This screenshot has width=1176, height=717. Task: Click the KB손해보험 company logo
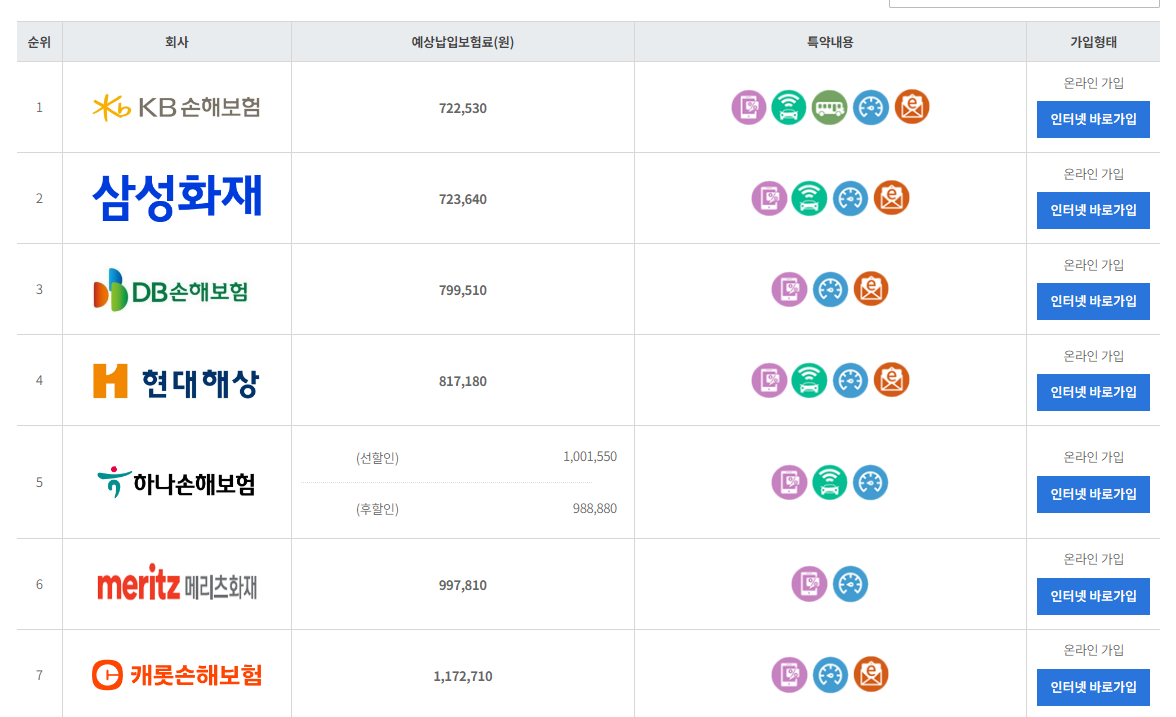[176, 107]
